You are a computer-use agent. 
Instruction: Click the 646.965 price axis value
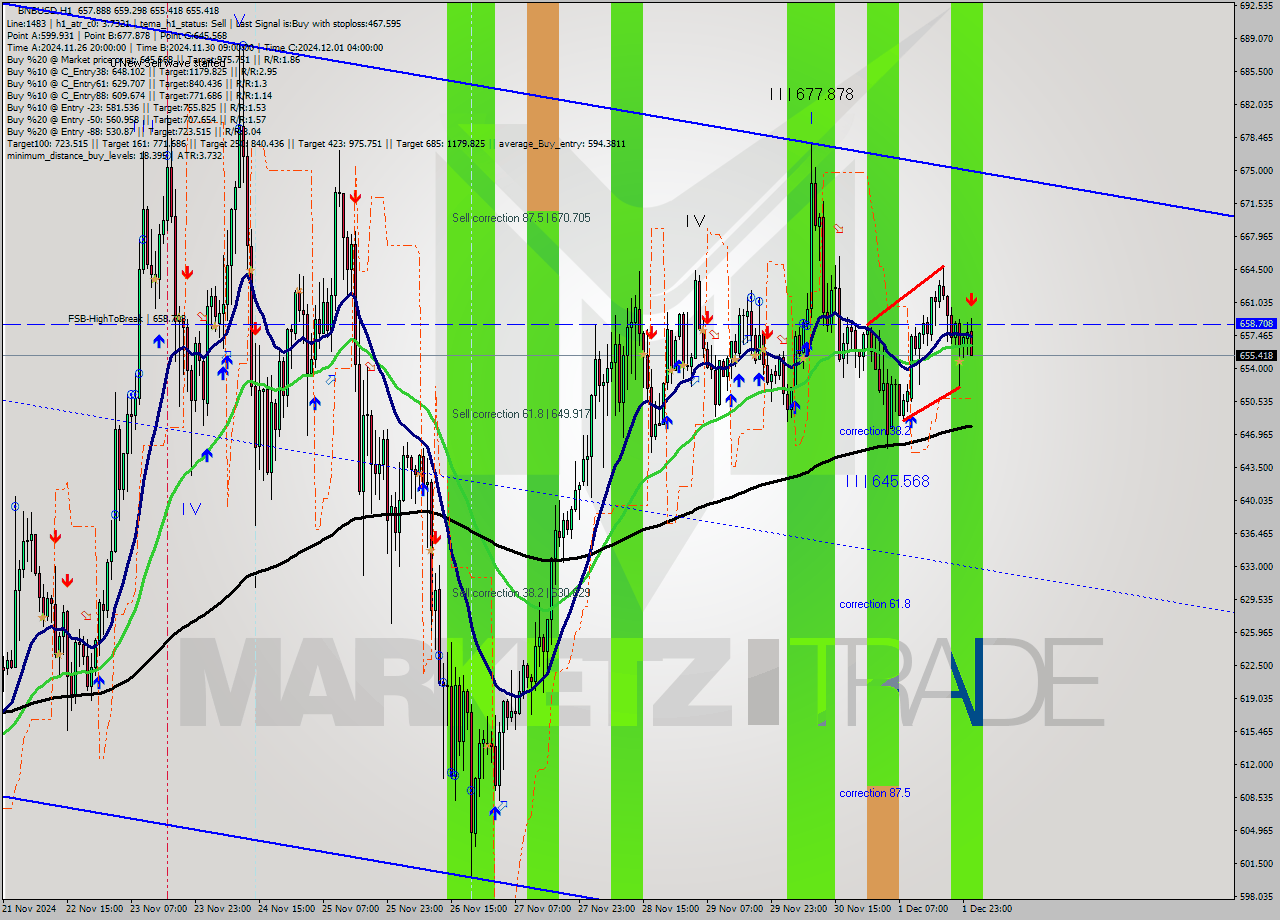point(1256,434)
